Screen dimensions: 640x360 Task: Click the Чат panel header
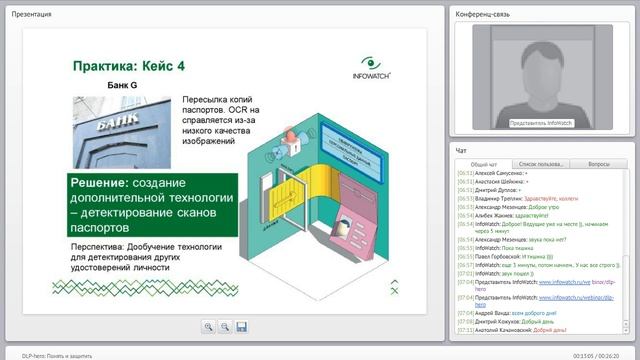(x=461, y=151)
